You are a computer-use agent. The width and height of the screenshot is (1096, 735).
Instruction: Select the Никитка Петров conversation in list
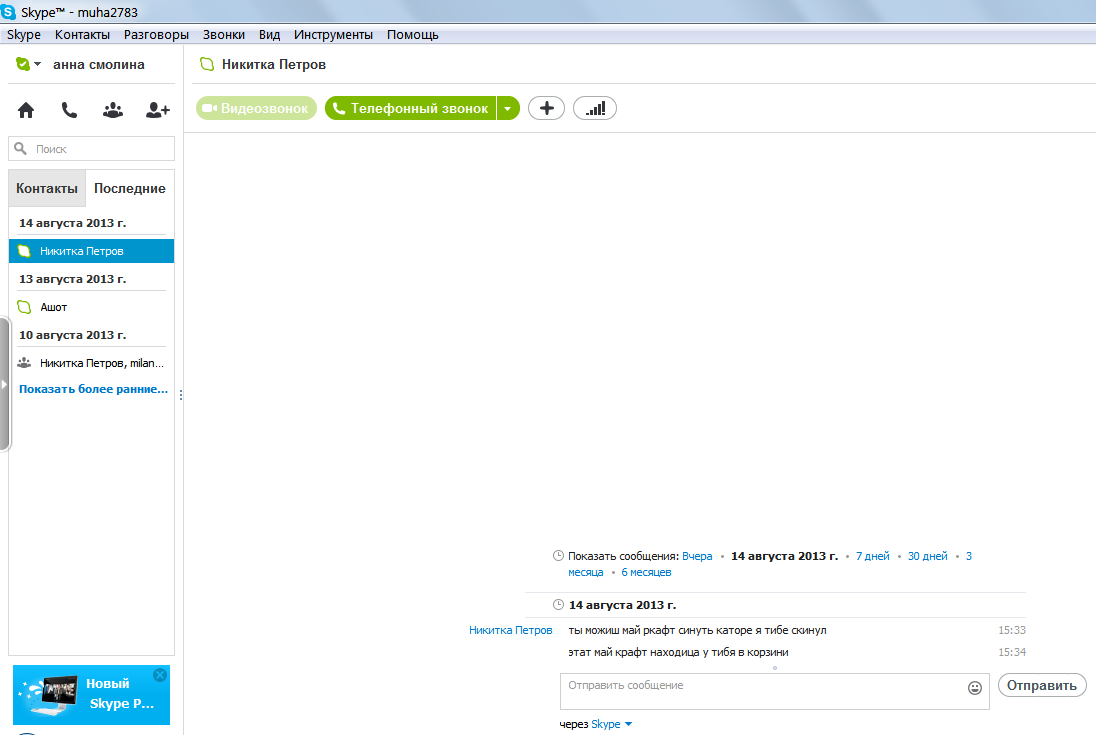pos(92,251)
